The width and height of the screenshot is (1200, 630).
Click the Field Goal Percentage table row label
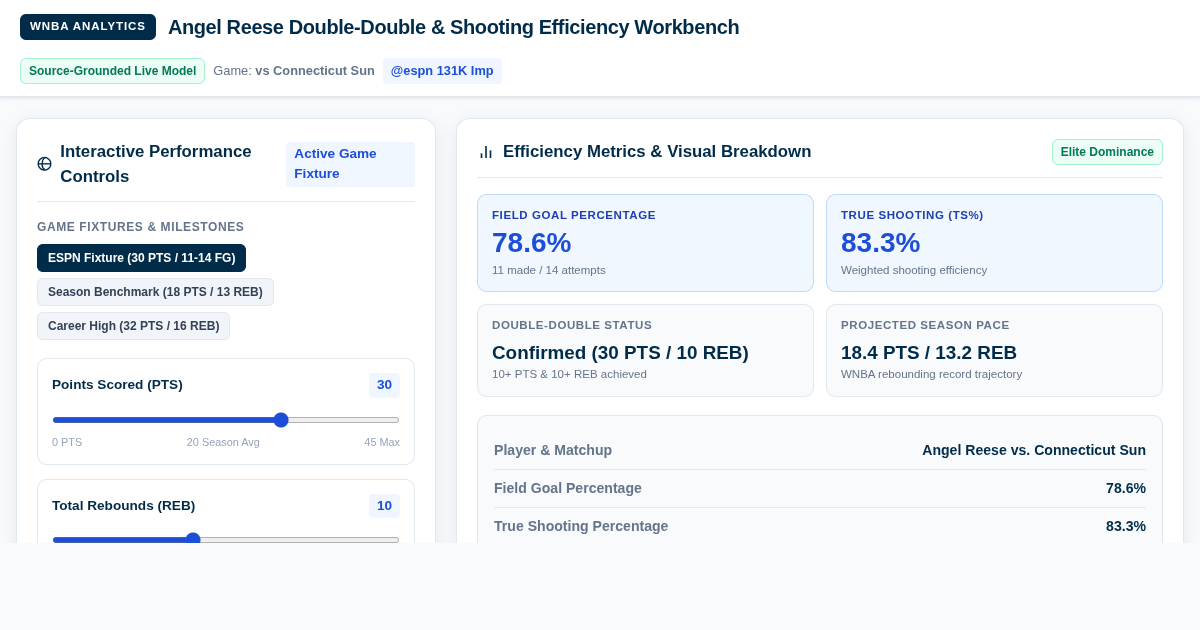(x=568, y=488)
